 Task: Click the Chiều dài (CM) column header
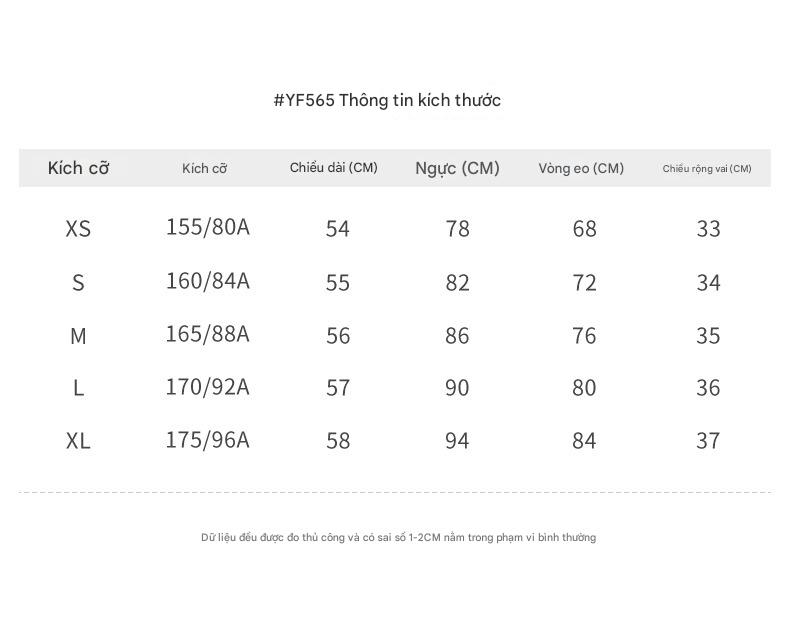334,168
